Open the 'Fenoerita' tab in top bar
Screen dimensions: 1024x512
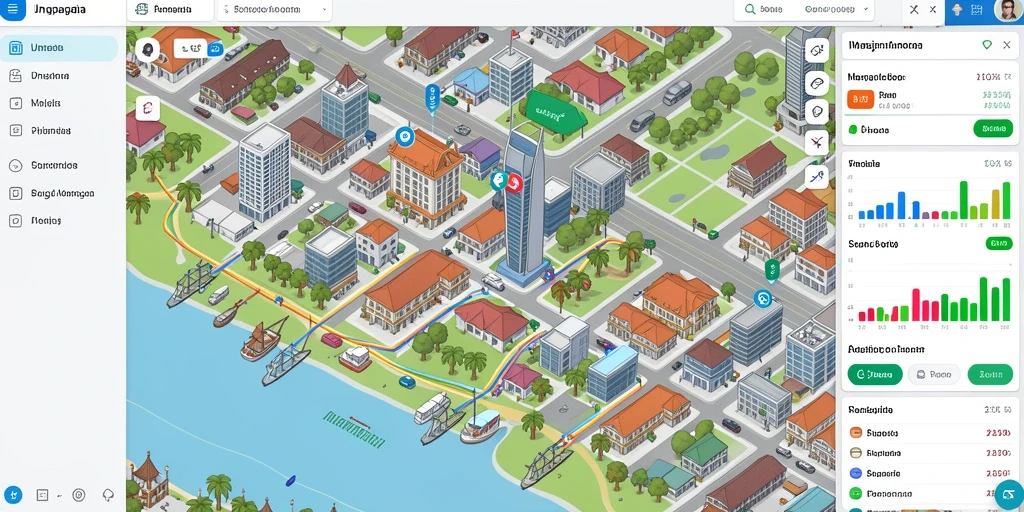click(x=169, y=10)
